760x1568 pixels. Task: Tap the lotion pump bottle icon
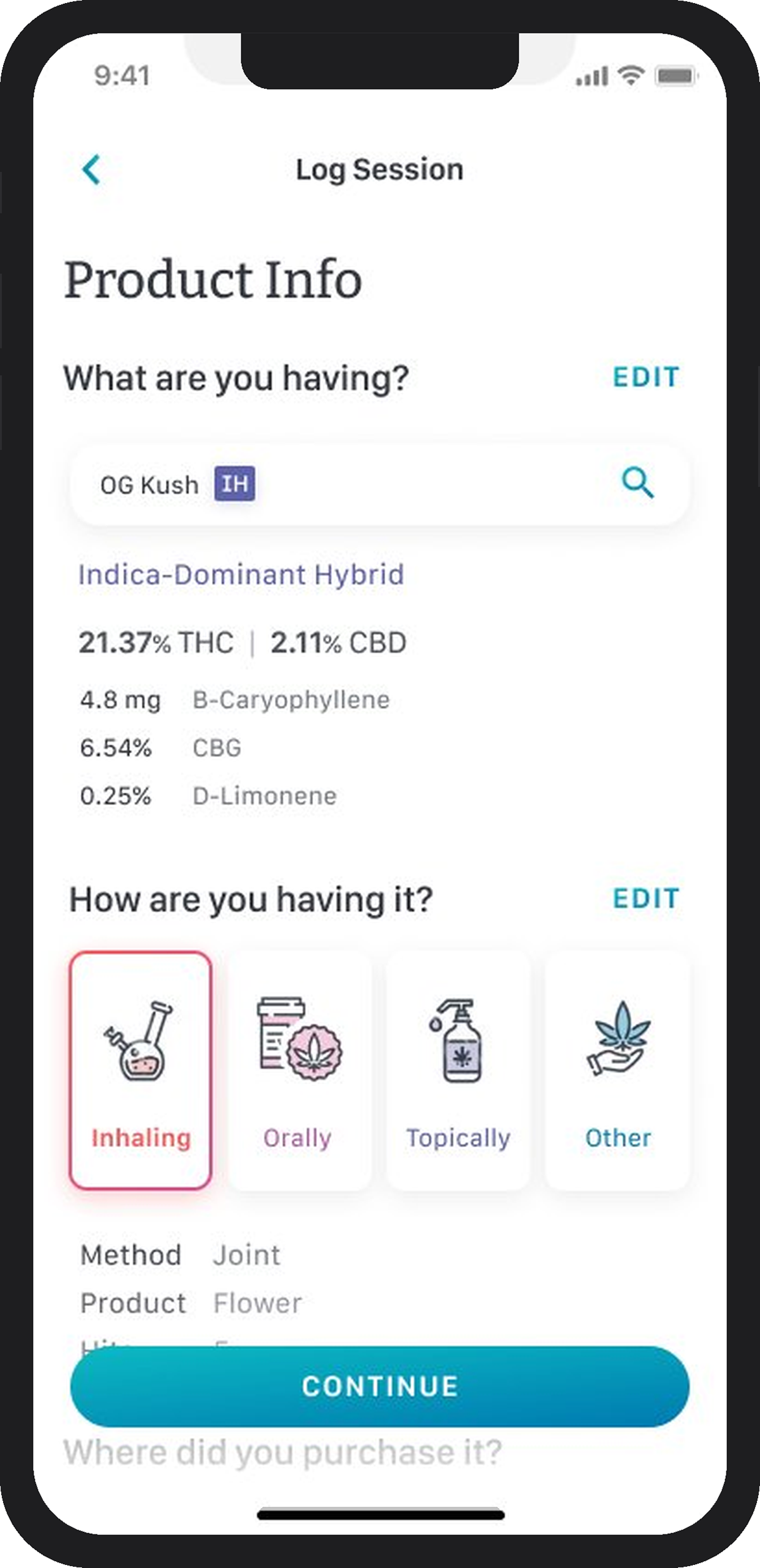pyautogui.click(x=458, y=1040)
